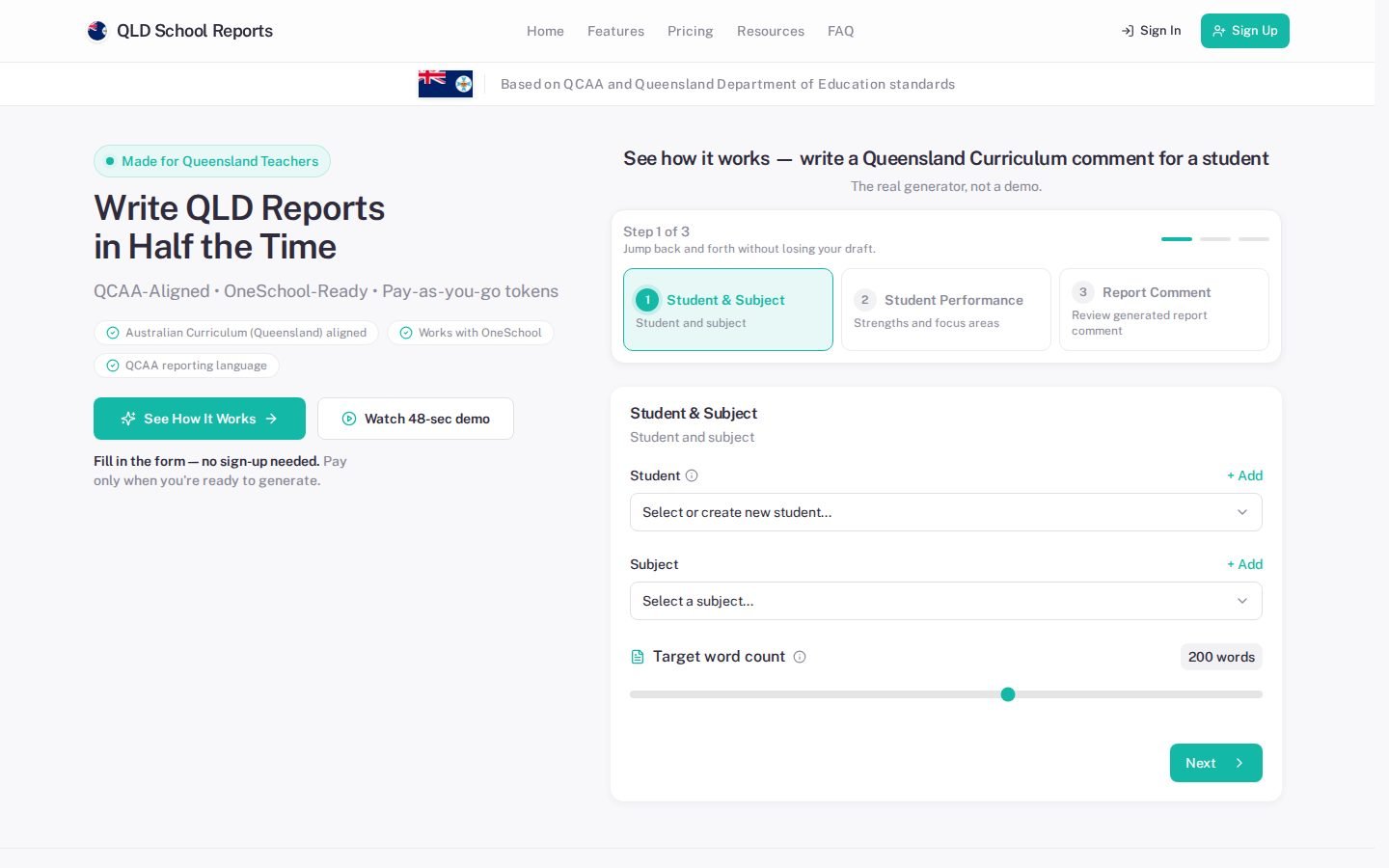The image size is (1389, 868).
Task: Open the Features nav item
Action: click(615, 31)
